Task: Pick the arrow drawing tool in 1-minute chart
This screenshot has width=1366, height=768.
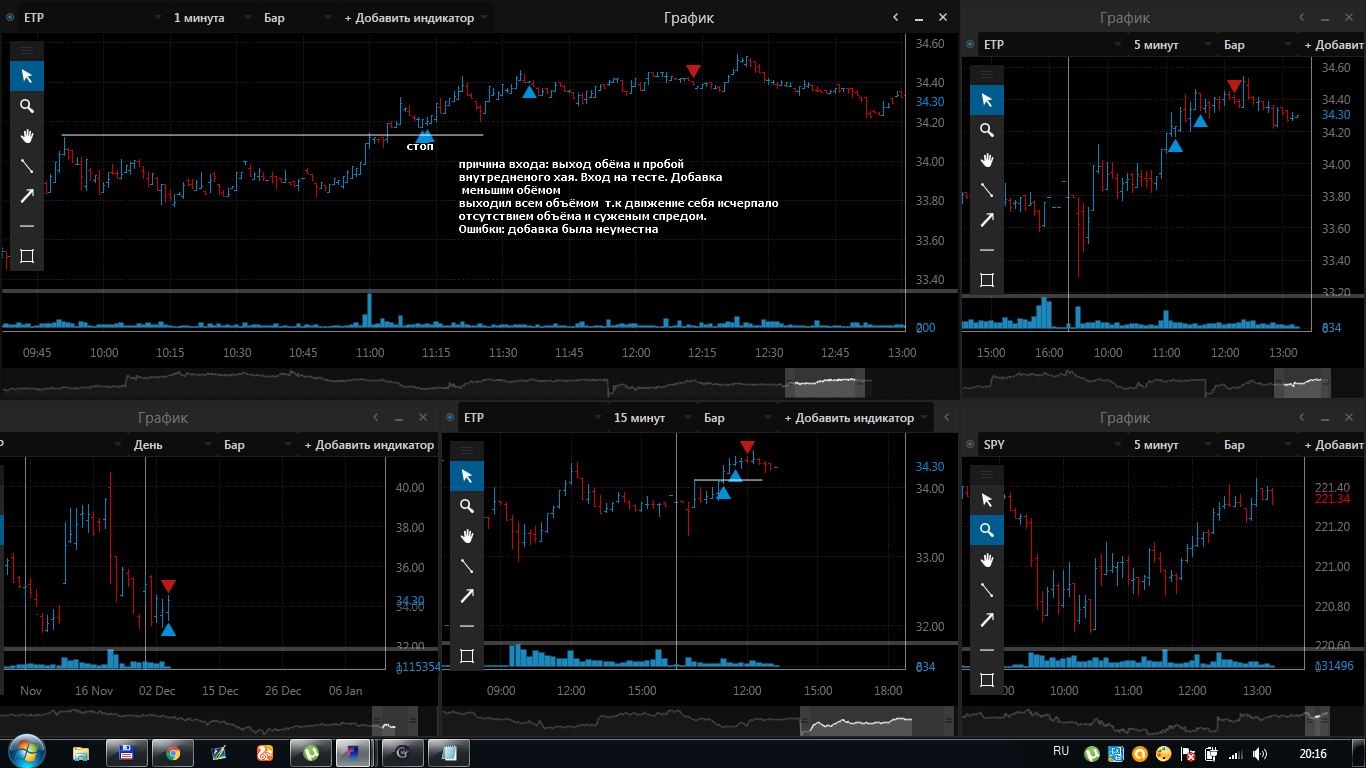Action: (27, 196)
